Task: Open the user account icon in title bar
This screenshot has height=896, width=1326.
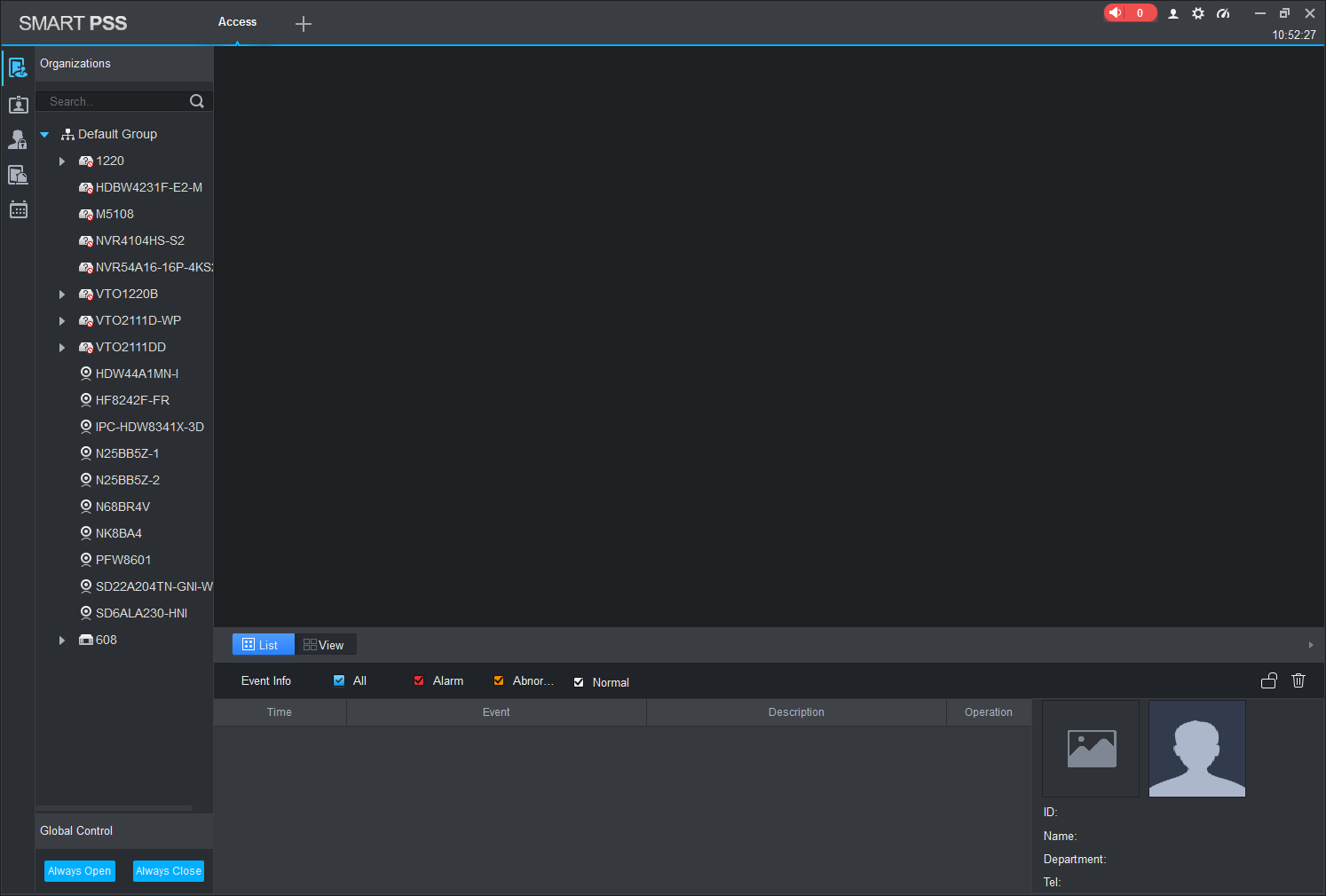Action: 1173,13
